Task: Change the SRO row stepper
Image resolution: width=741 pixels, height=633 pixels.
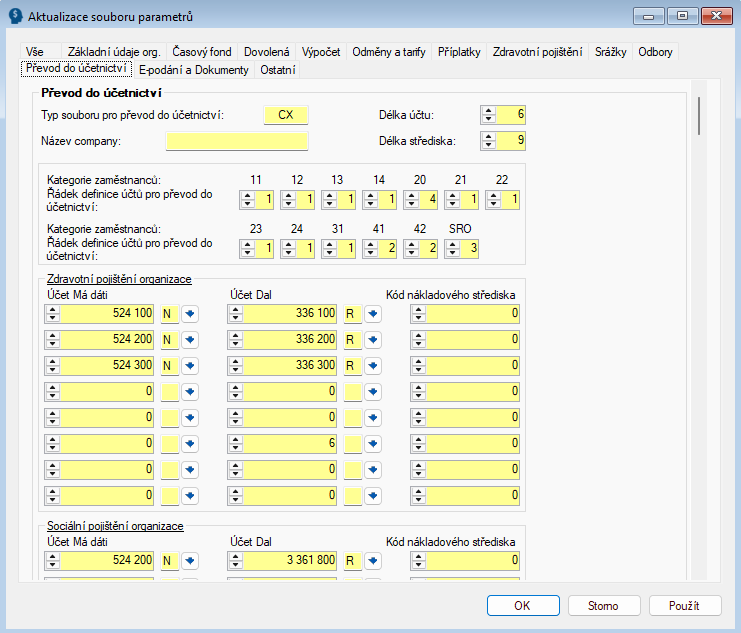Action: 453,249
